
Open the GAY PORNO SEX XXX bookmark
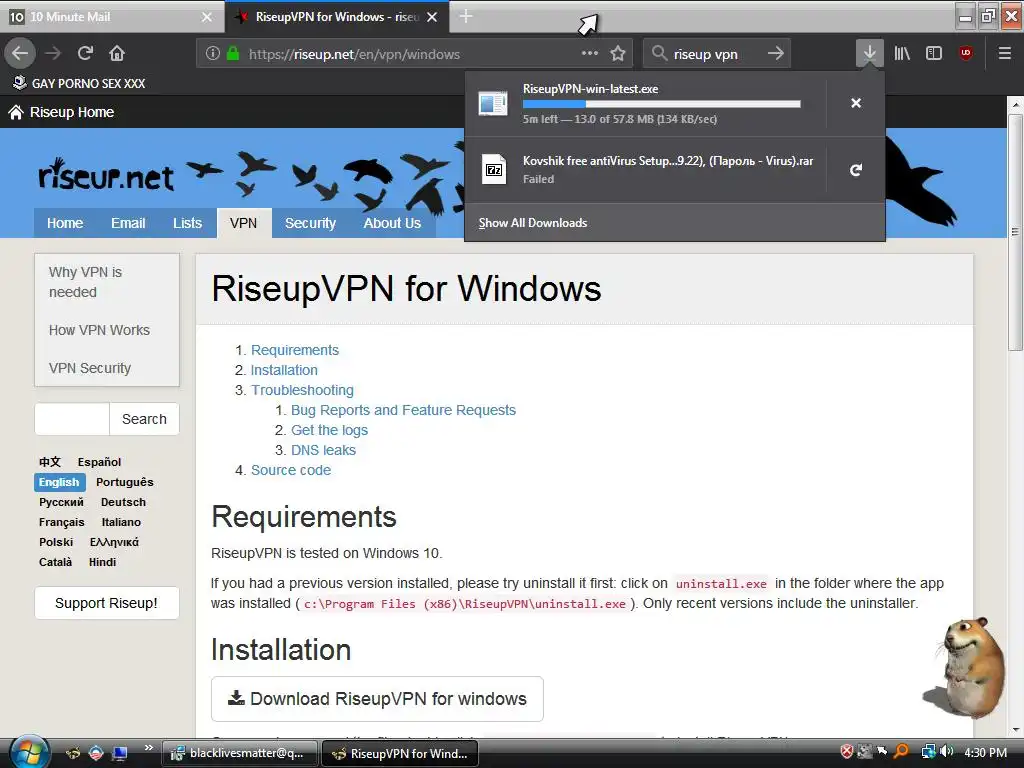click(79, 83)
